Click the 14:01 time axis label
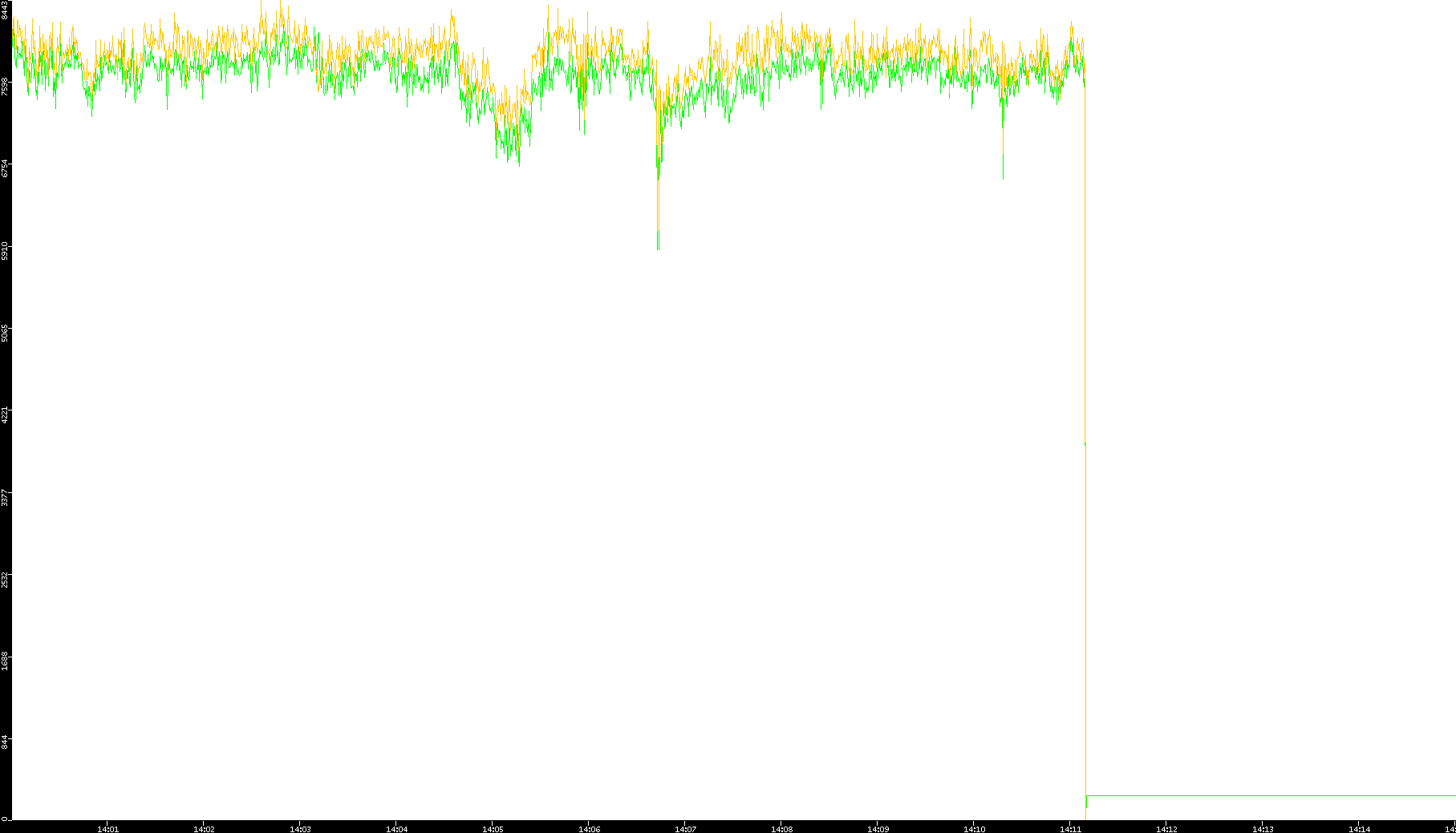This screenshot has width=1456, height=833. click(x=107, y=829)
